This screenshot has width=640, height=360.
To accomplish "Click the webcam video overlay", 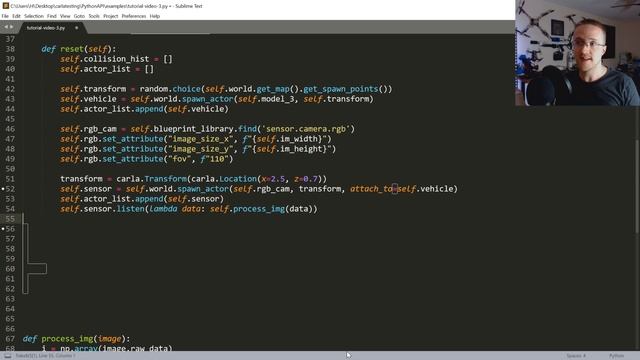I will click(x=578, y=53).
